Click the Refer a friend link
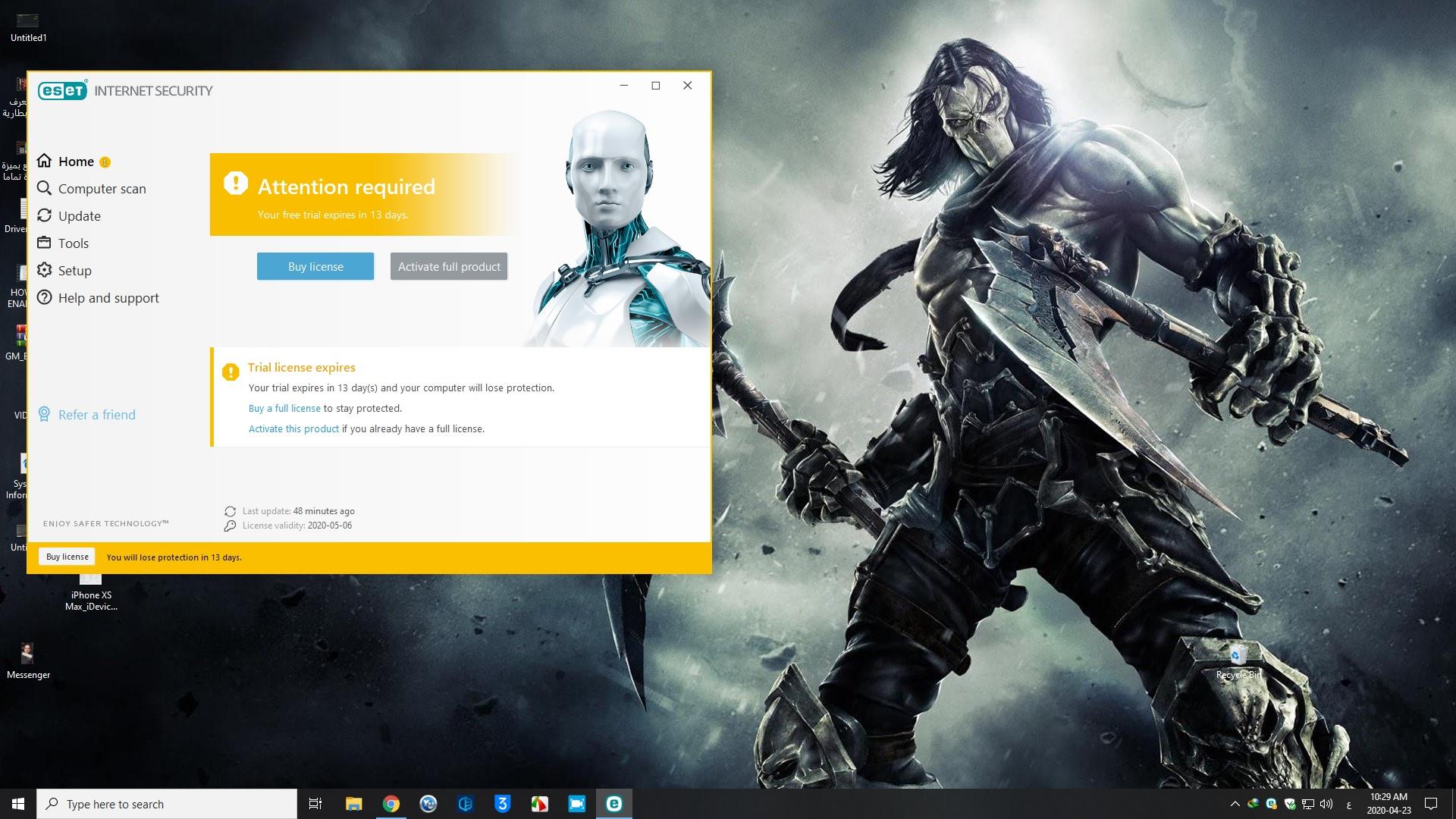This screenshot has width=1456, height=819. 86,415
